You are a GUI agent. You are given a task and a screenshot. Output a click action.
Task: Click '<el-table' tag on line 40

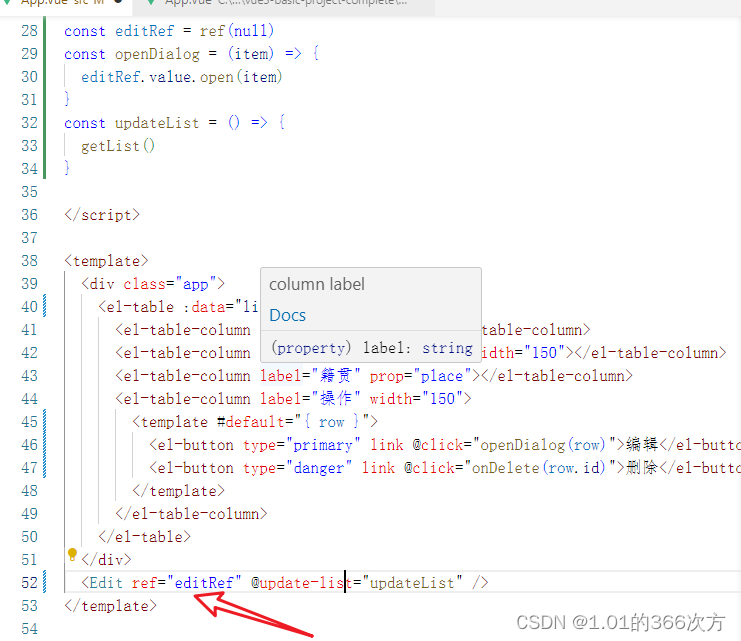pyautogui.click(x=136, y=307)
